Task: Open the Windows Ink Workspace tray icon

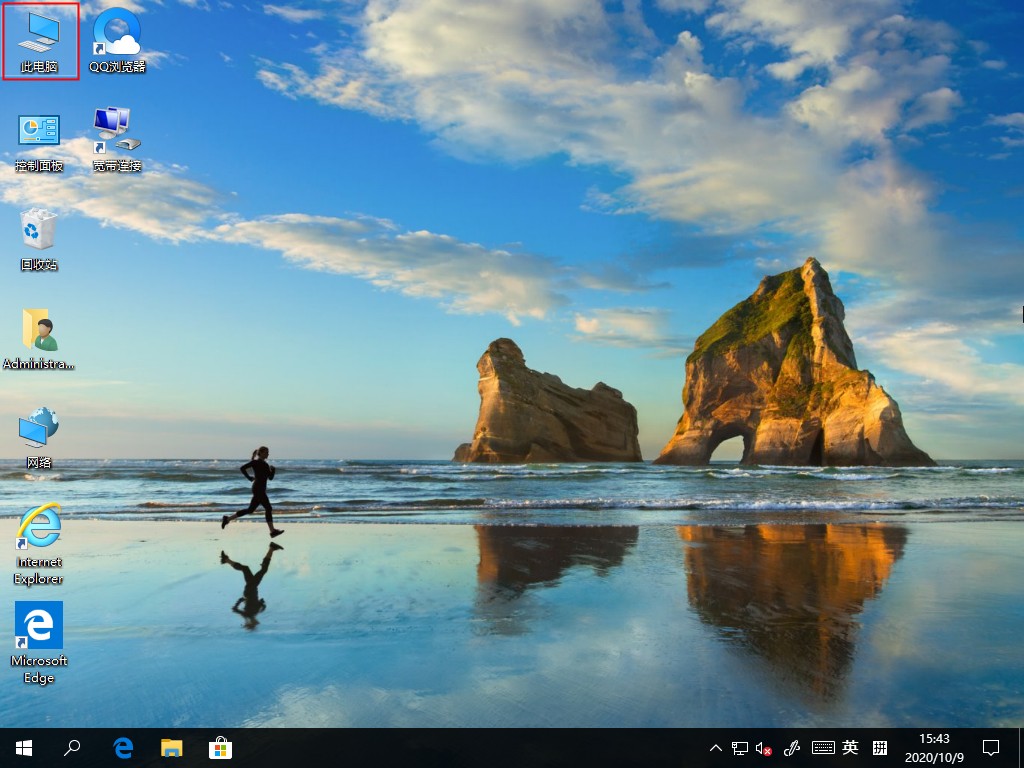Action: point(793,748)
